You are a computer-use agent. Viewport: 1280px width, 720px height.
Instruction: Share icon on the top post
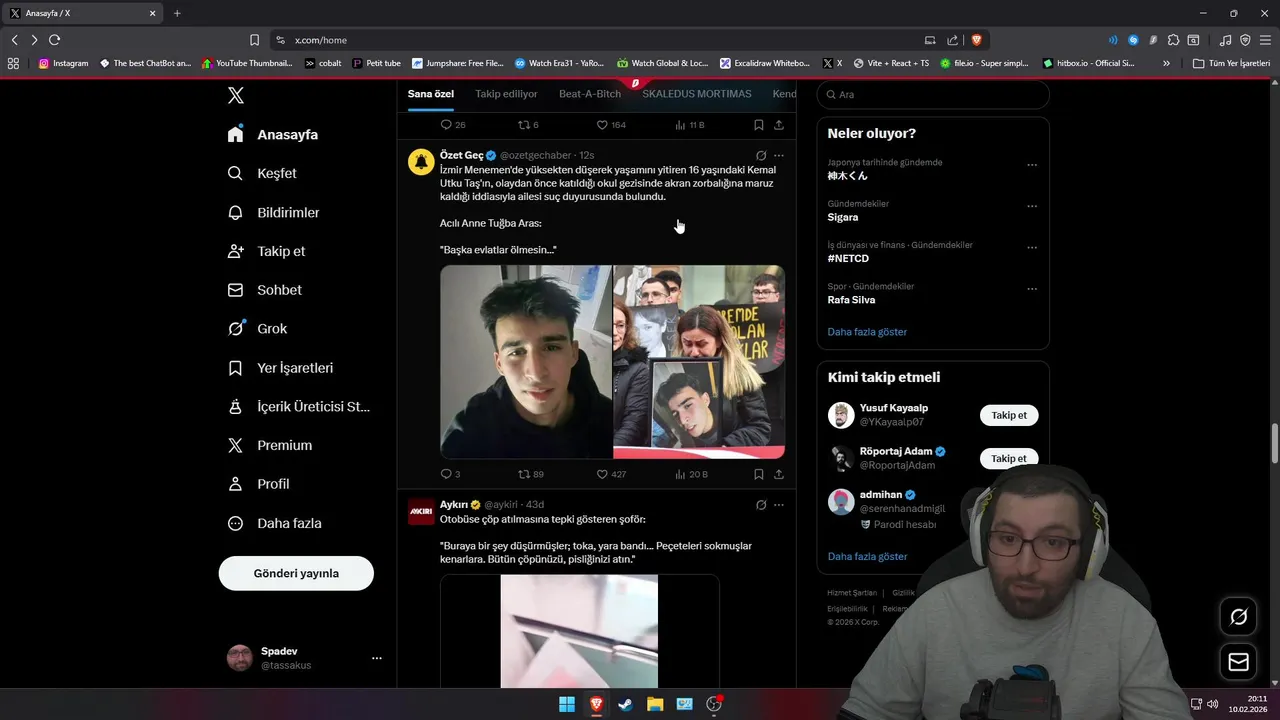[779, 125]
